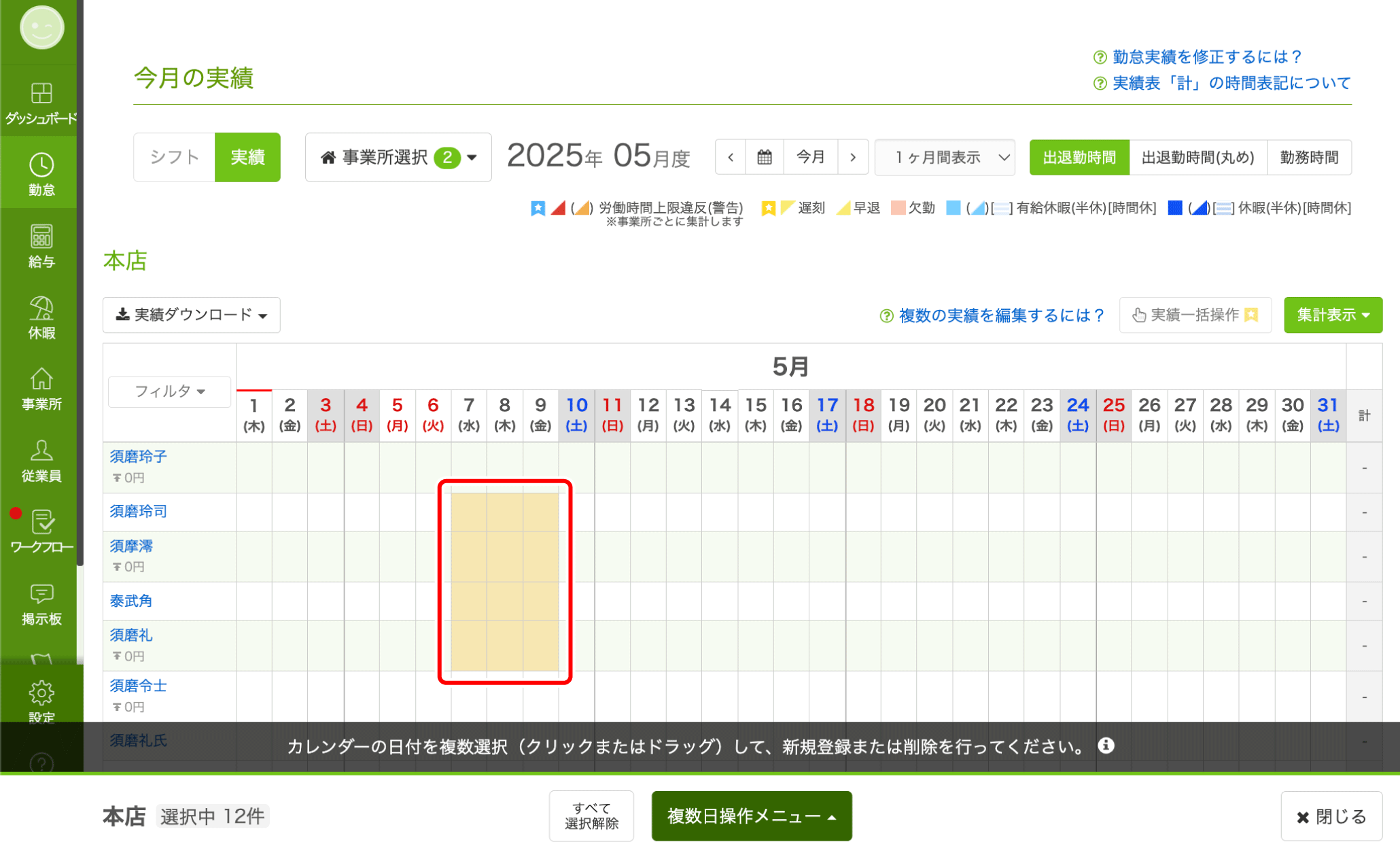
Task: Open the 従業員 person icon
Action: [x=41, y=451]
